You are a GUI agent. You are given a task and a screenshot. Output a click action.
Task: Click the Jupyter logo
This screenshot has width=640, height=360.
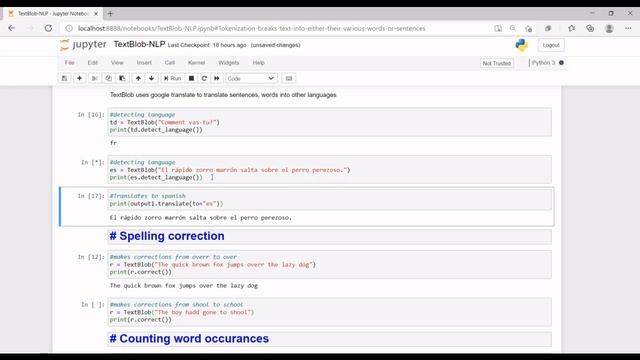pyautogui.click(x=83, y=44)
